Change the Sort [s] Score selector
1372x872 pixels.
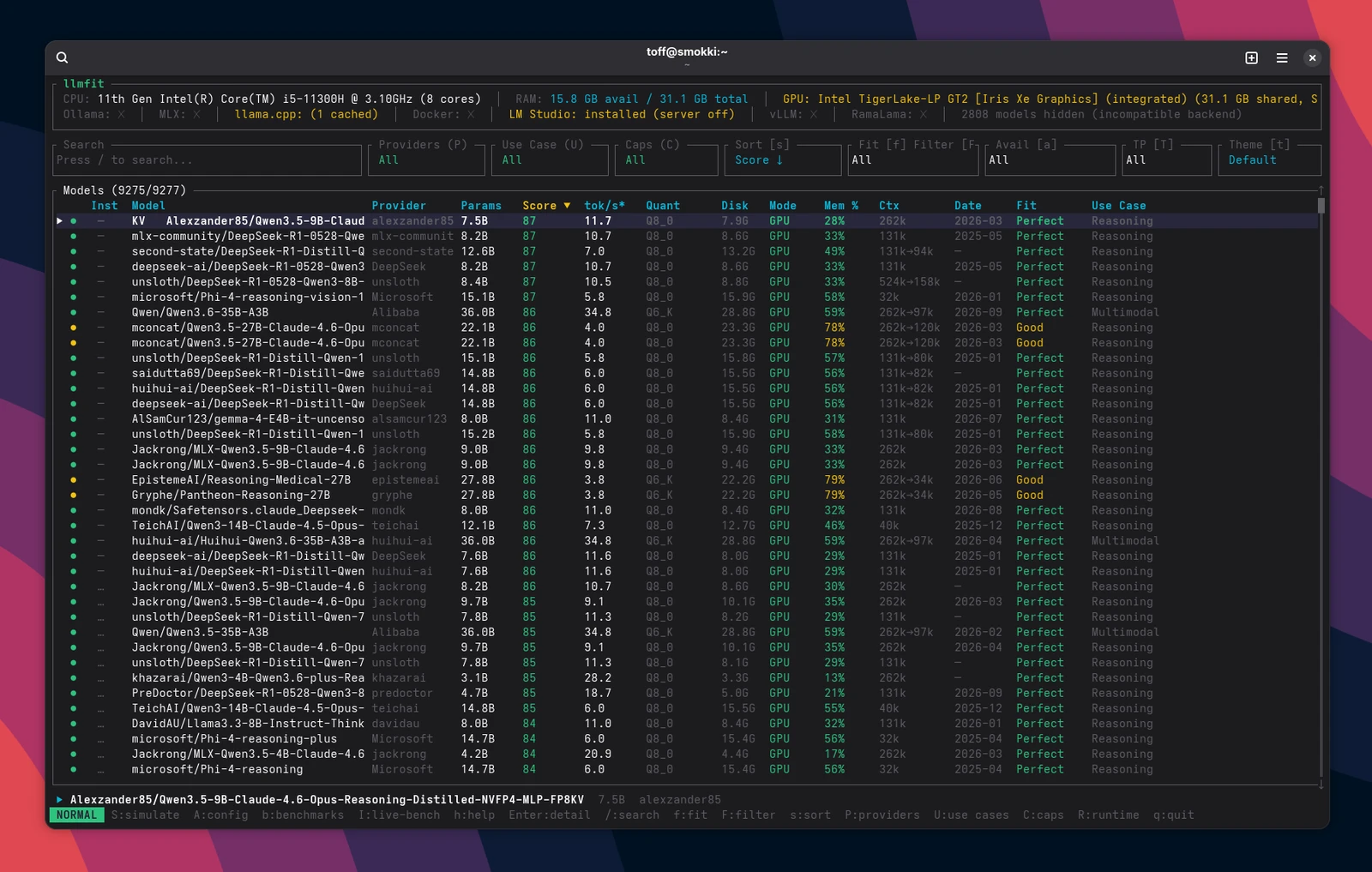[783, 159]
